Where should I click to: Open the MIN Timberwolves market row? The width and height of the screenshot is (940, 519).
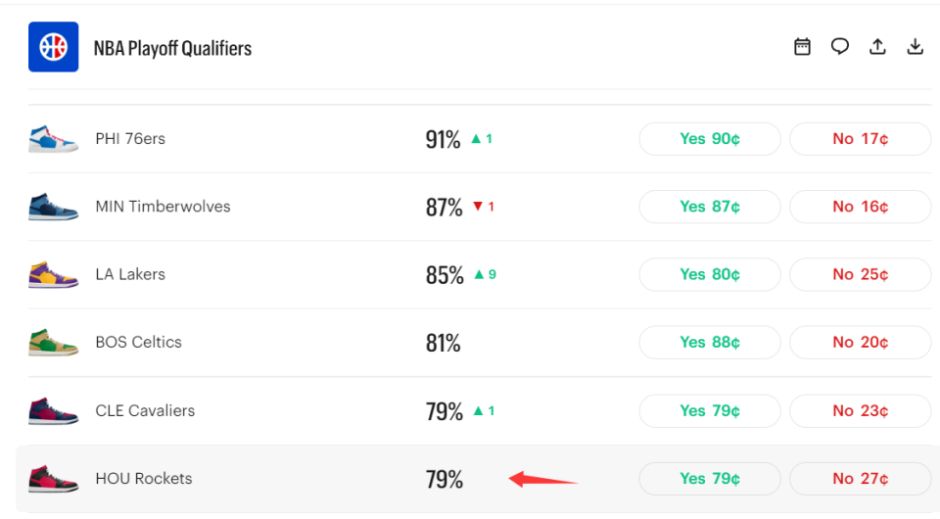pyautogui.click(x=480, y=207)
